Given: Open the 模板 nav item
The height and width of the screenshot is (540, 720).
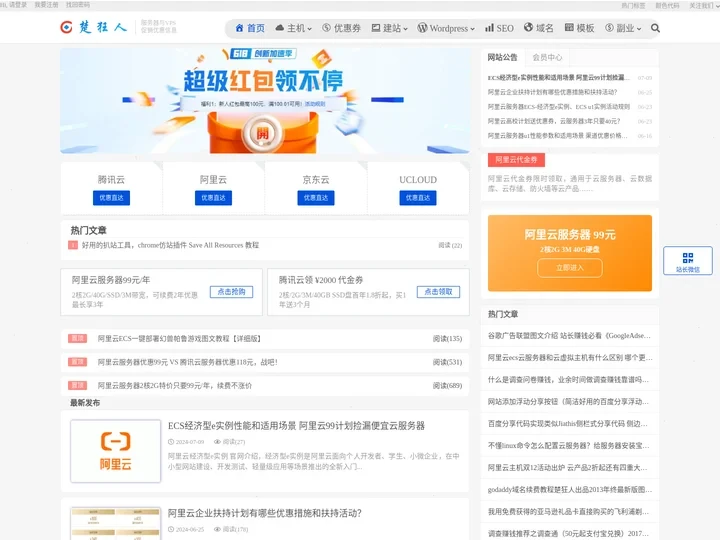Looking at the screenshot, I should 579,28.
